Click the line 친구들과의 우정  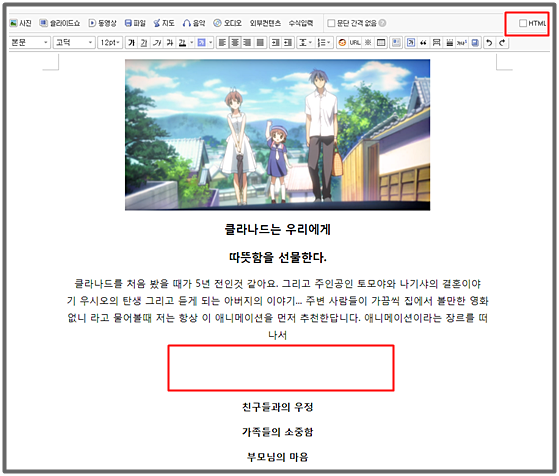tap(277, 407)
